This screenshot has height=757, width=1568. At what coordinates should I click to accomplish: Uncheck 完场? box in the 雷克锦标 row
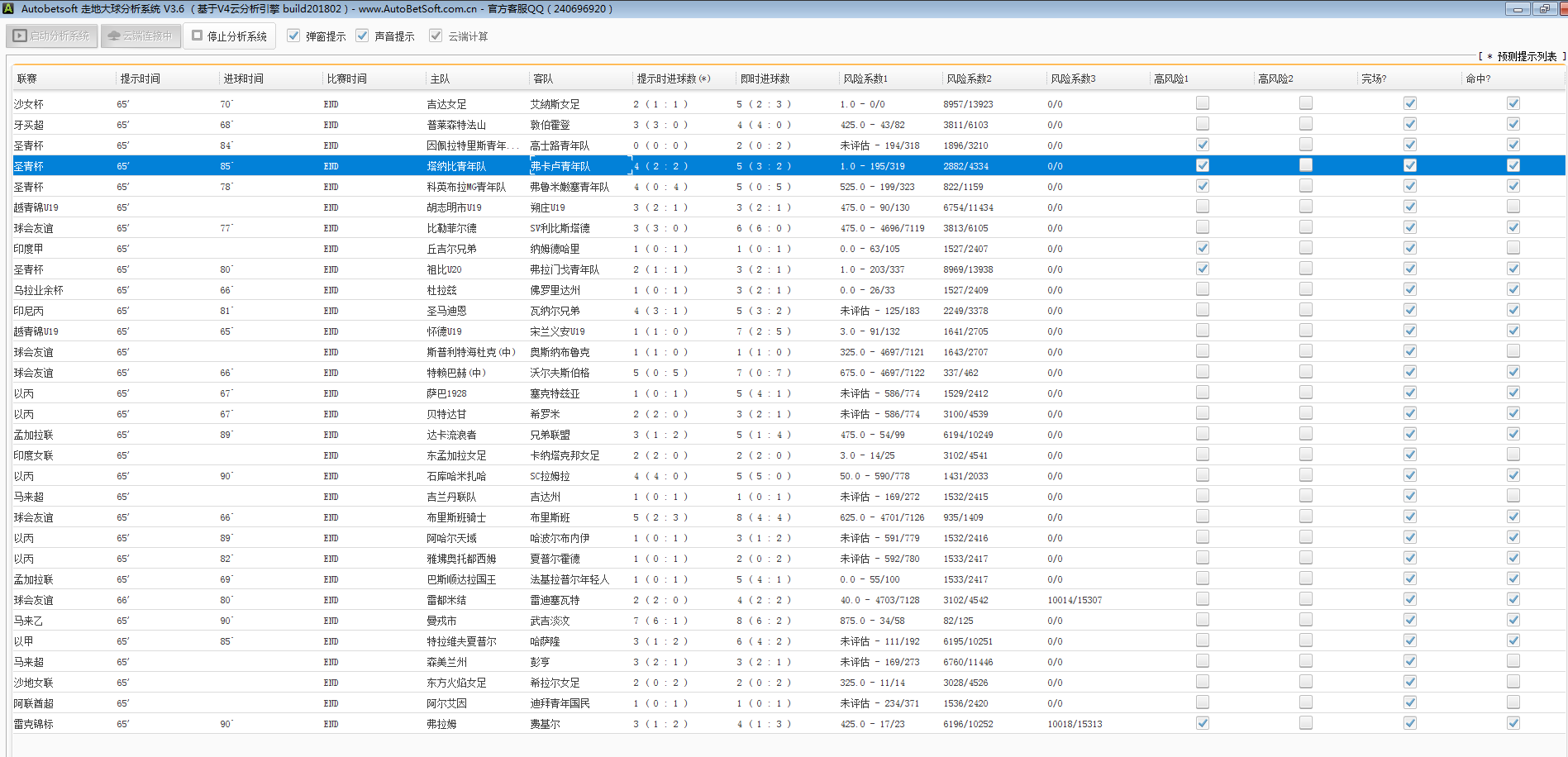pyautogui.click(x=1410, y=723)
